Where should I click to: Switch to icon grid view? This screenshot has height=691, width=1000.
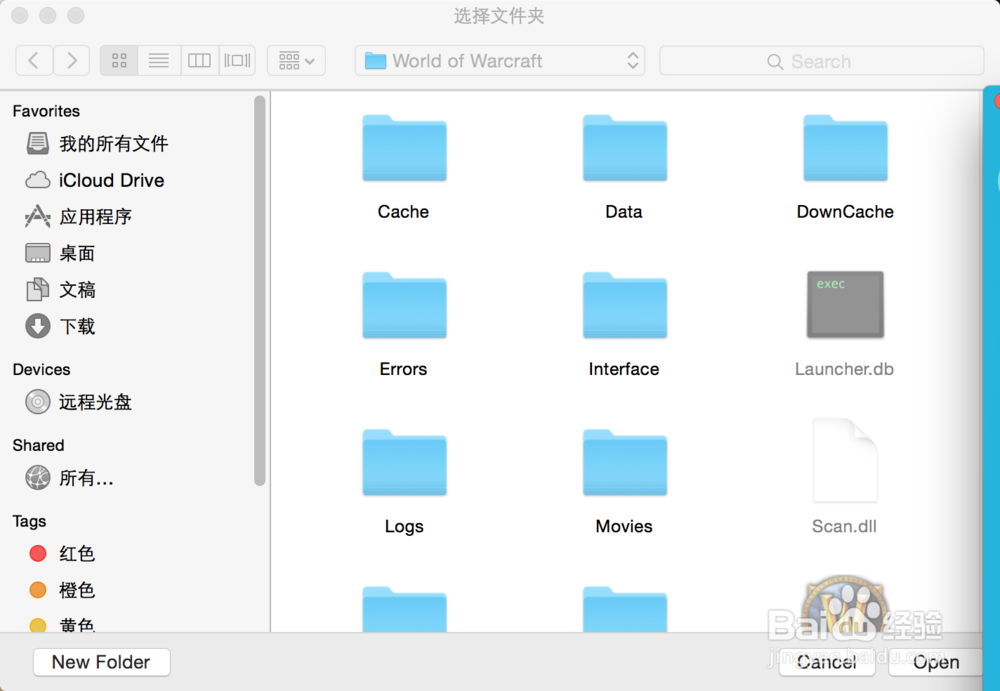tap(119, 61)
